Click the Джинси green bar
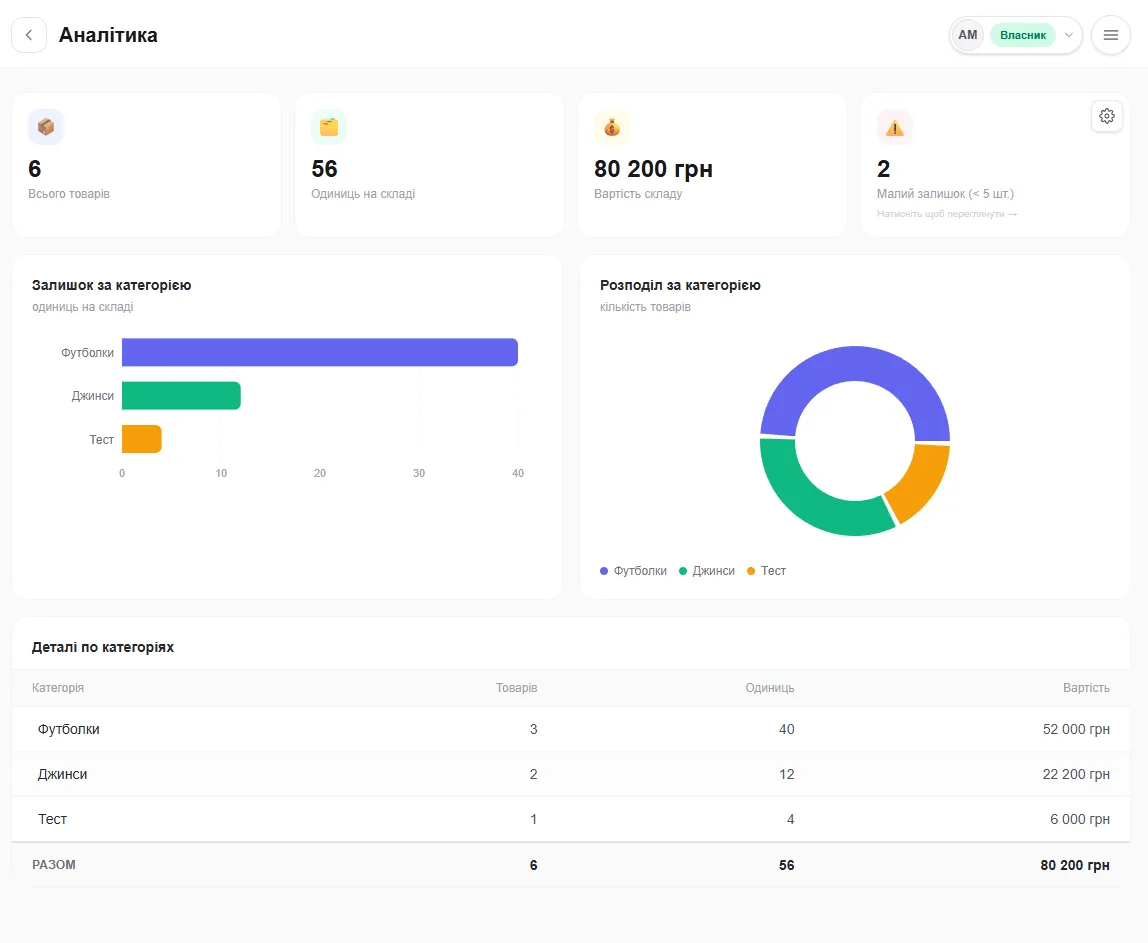 coord(182,395)
